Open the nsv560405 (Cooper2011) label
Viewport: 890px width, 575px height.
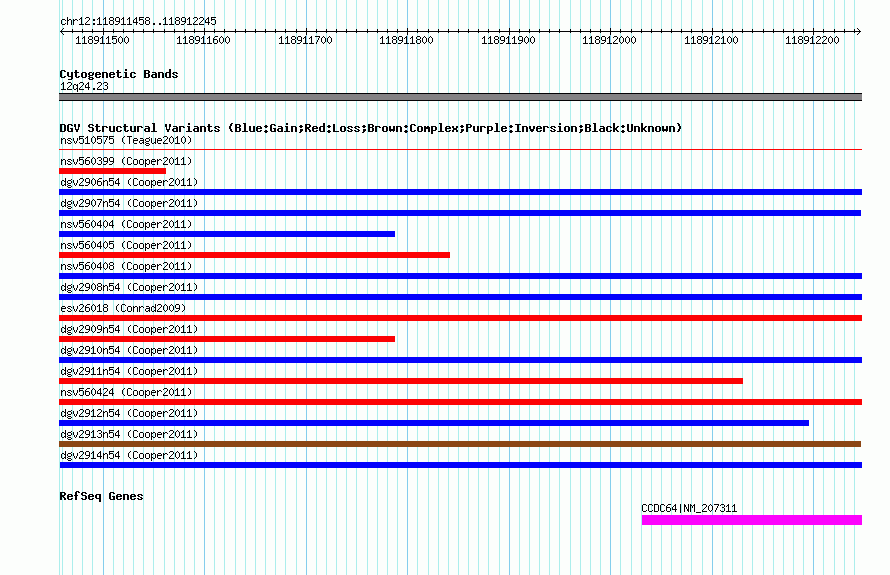click(126, 245)
